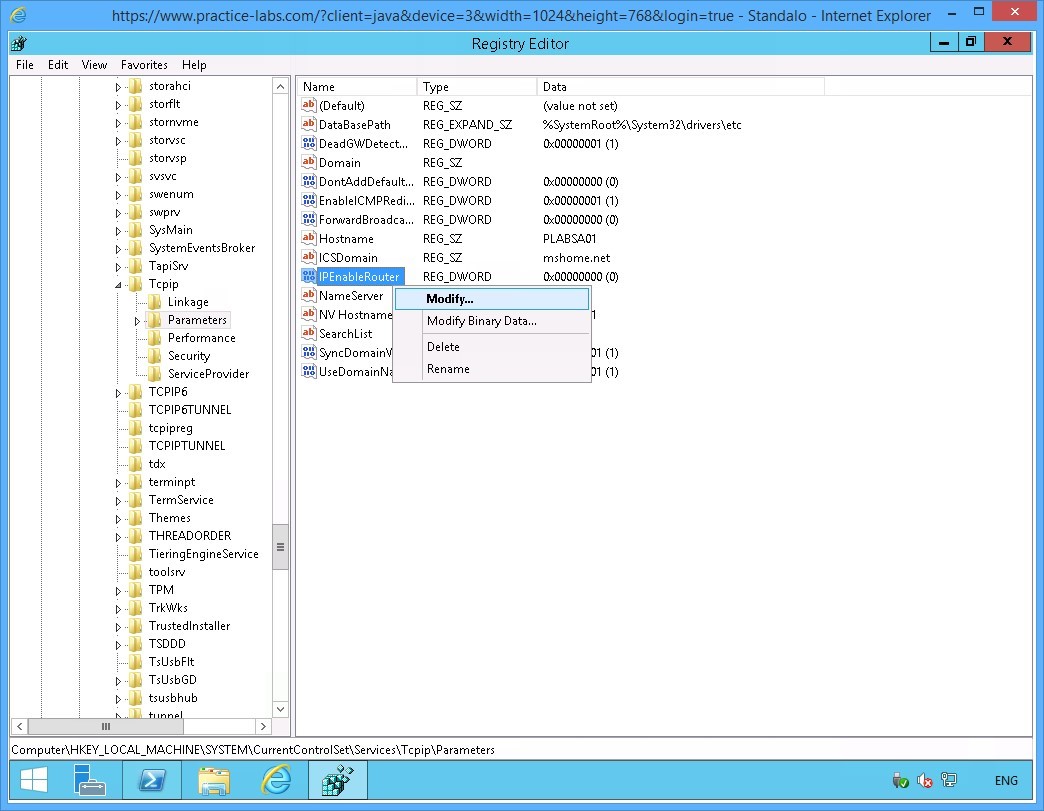Select the Performance key in the tree
The height and width of the screenshot is (811, 1044).
pyautogui.click(x=201, y=338)
